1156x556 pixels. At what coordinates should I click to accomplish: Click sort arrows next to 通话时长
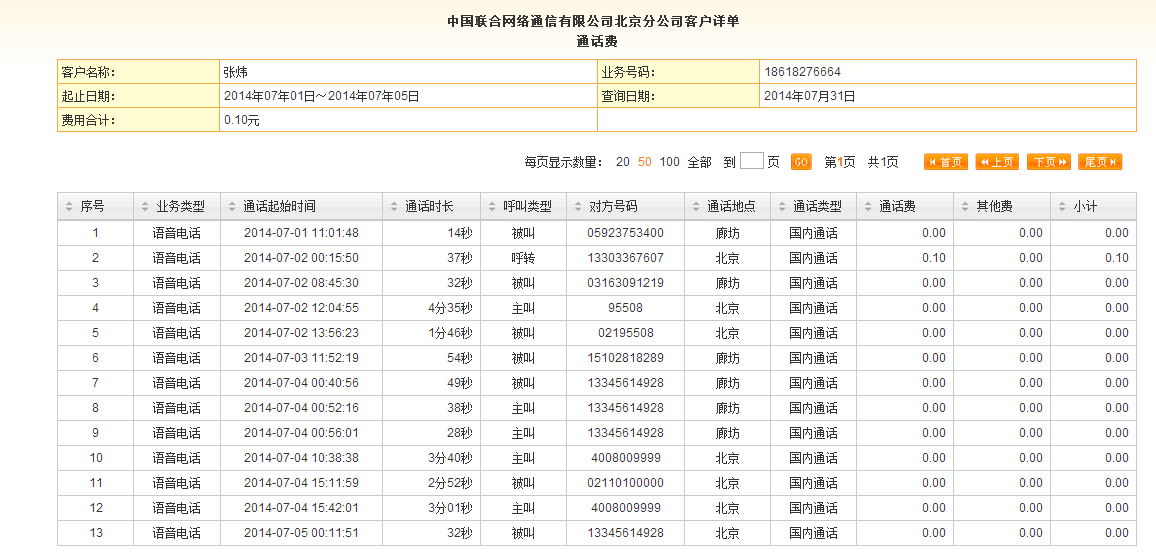coord(393,207)
